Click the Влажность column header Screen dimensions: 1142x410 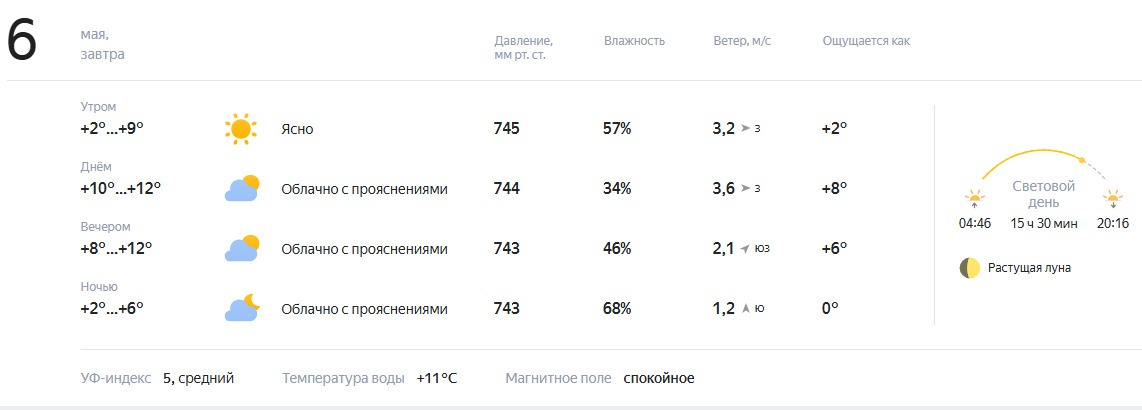point(634,41)
